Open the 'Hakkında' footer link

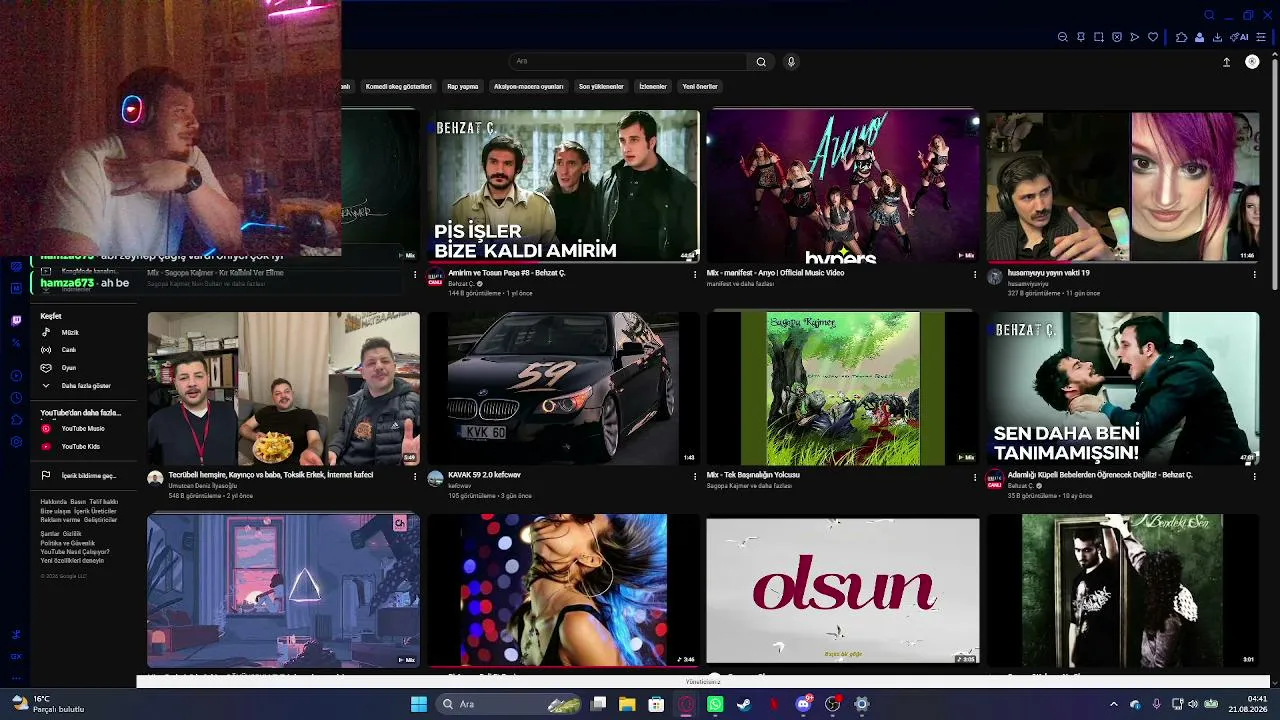pos(53,502)
